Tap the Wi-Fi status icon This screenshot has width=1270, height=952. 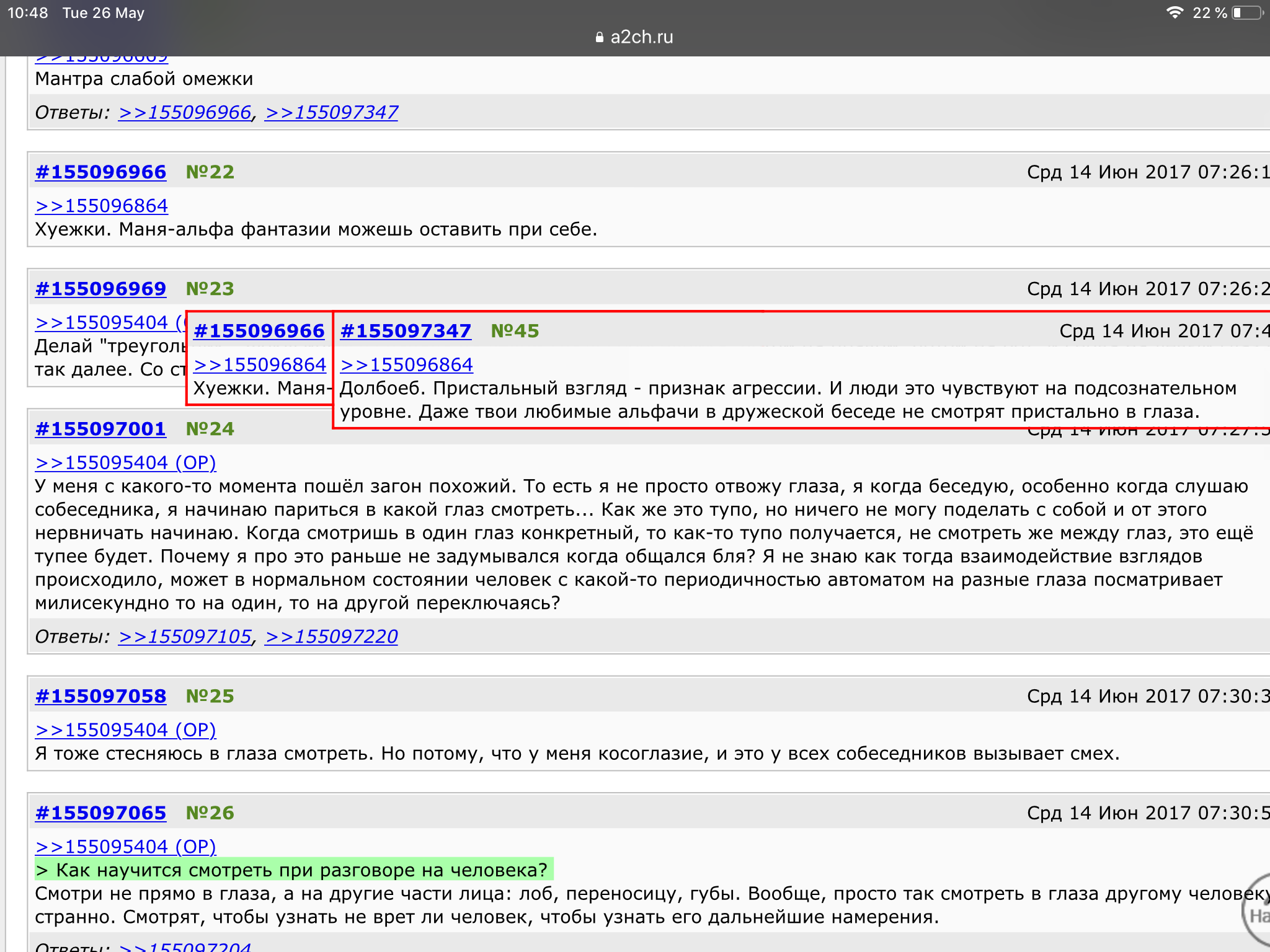point(1174,12)
